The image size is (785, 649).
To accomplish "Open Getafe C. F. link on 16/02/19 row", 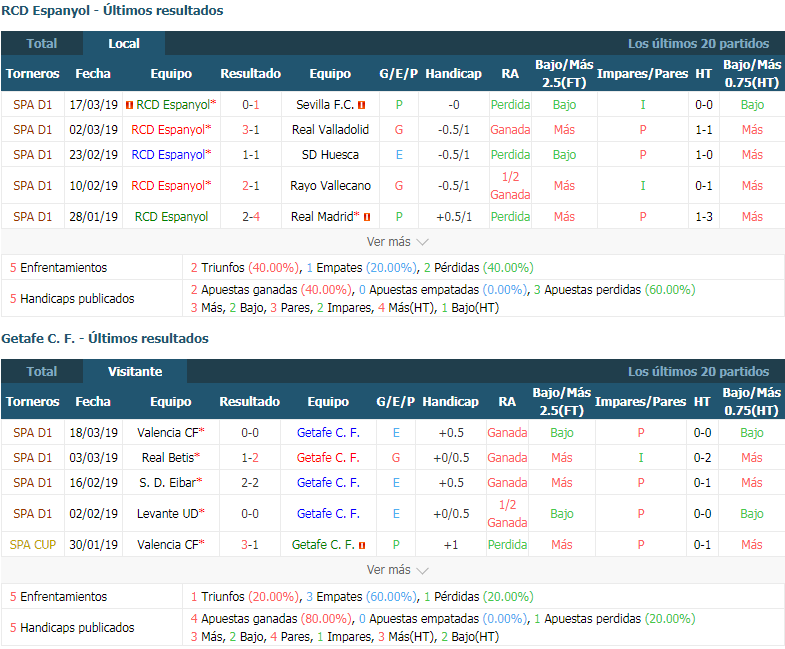I will tap(328, 483).
